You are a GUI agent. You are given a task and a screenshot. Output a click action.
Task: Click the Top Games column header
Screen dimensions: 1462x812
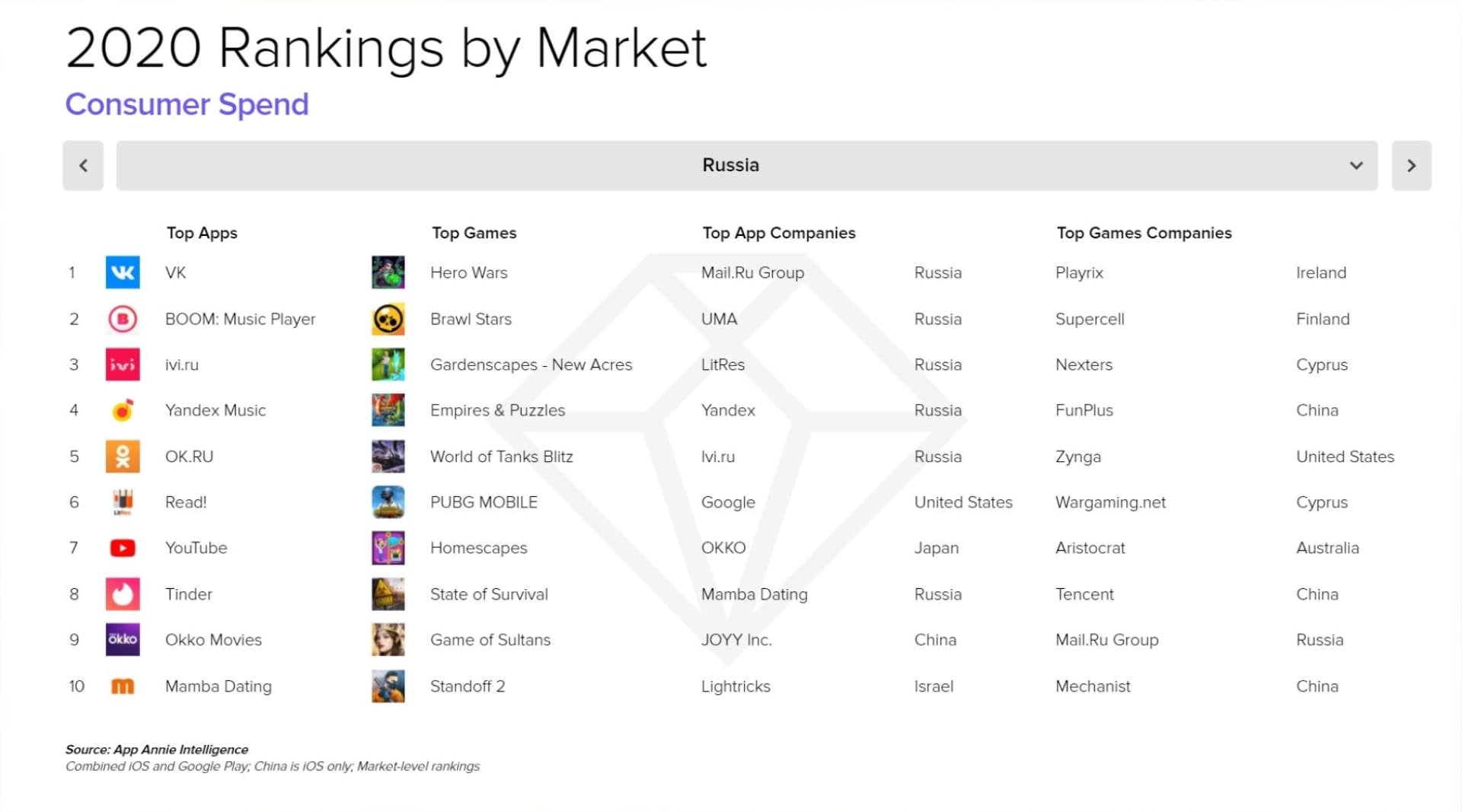(x=474, y=233)
